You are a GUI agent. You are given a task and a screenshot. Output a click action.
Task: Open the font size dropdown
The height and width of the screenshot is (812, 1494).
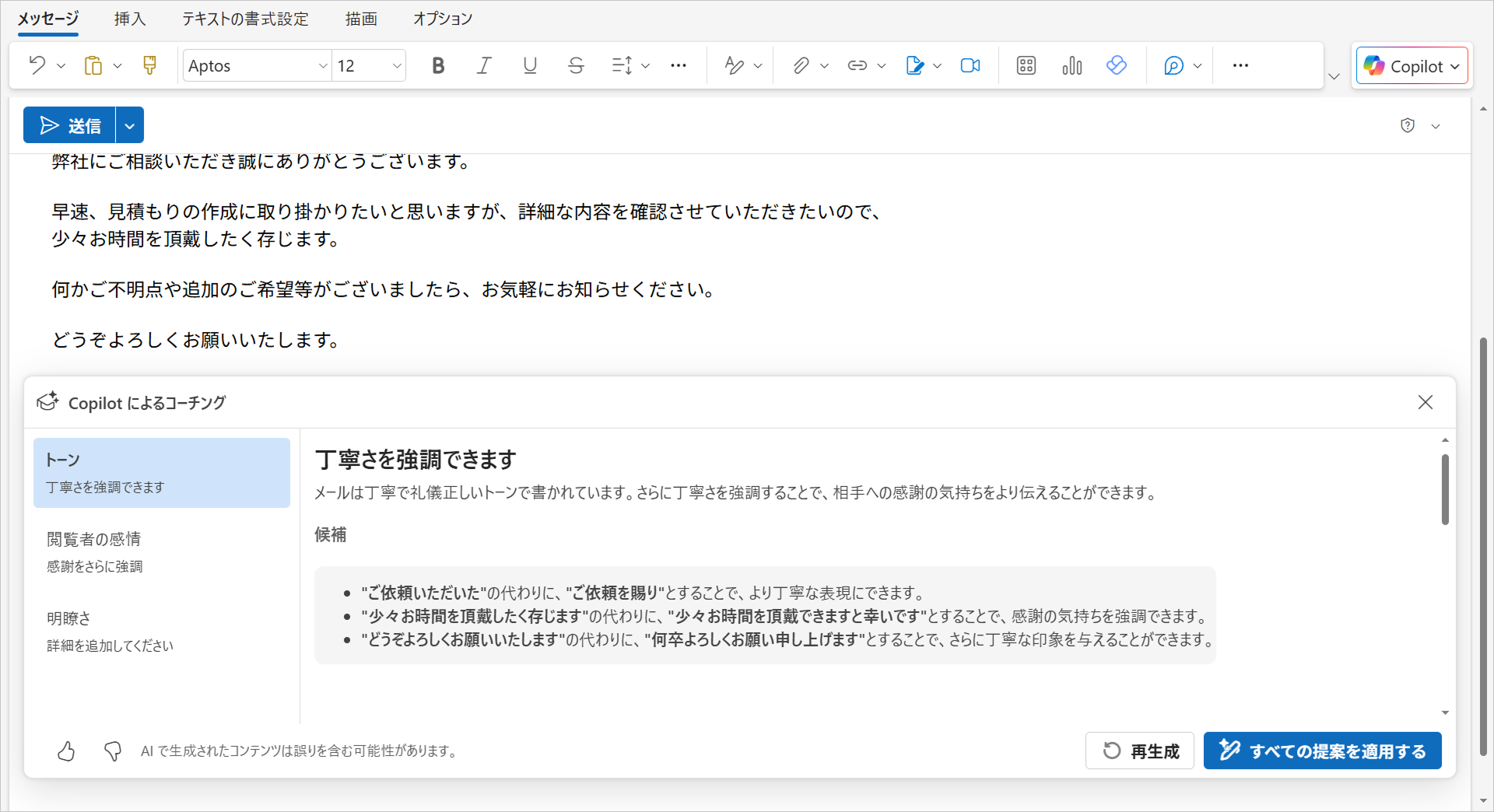pos(396,66)
